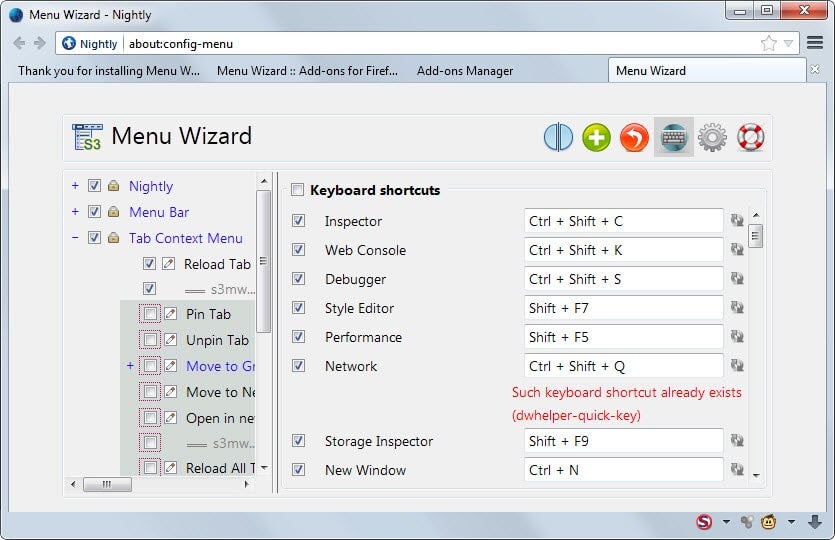Switch to Thank you for installing tab
The image size is (835, 540).
tap(109, 71)
